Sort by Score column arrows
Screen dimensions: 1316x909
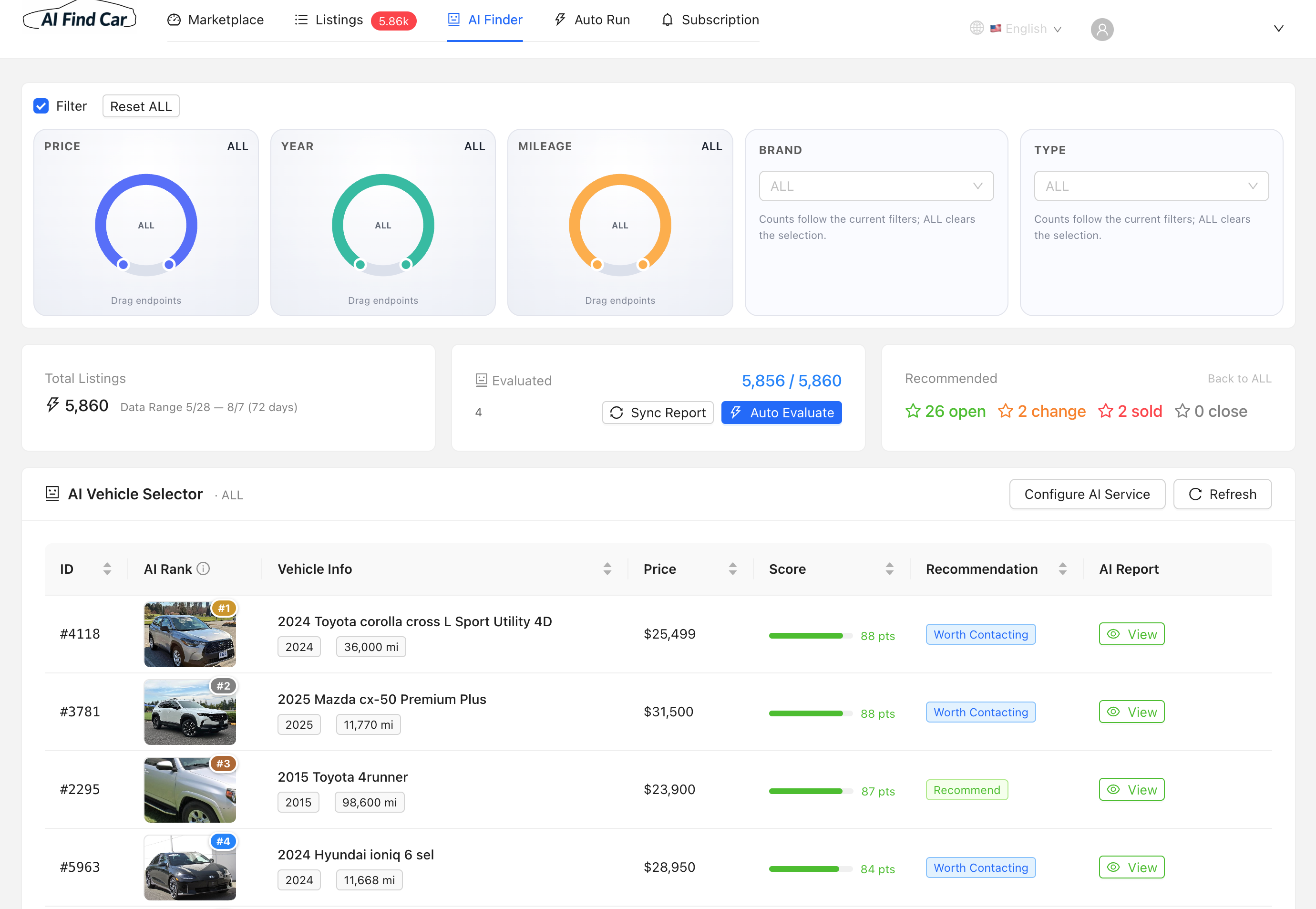click(x=889, y=568)
